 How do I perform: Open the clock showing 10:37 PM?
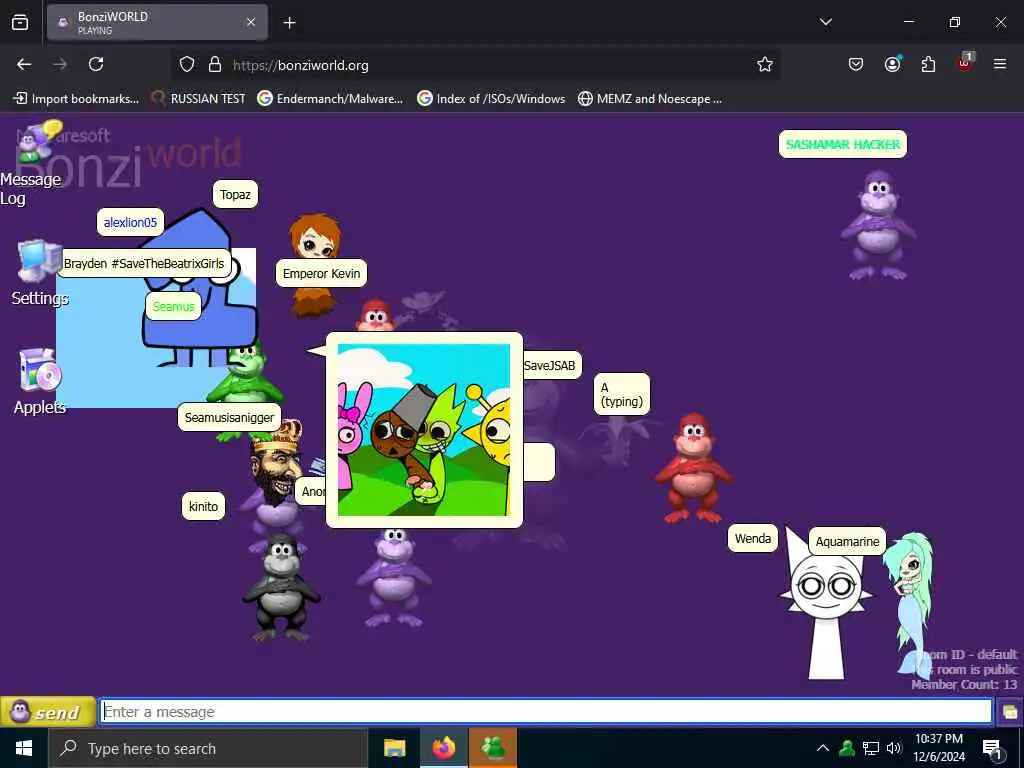pos(939,748)
